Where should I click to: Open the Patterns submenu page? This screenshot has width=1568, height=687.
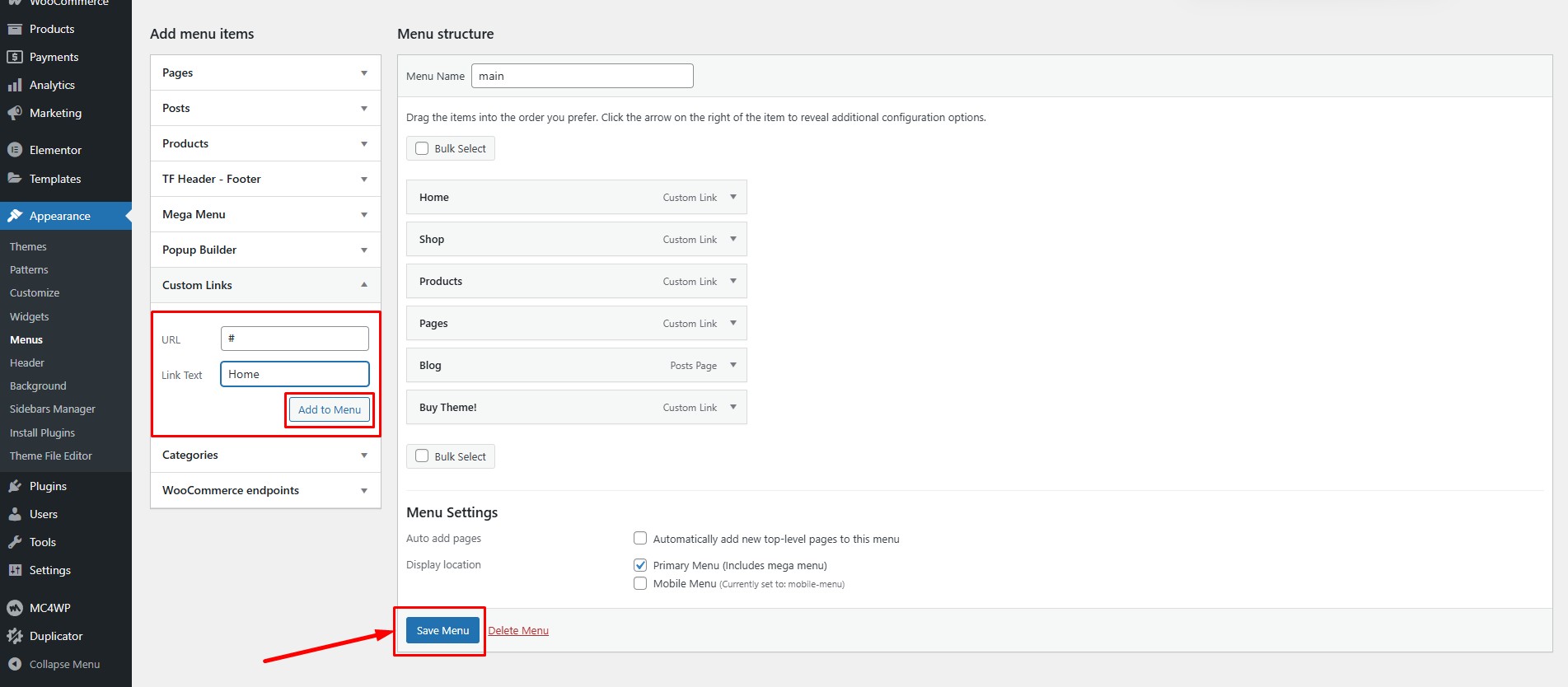pyautogui.click(x=29, y=269)
